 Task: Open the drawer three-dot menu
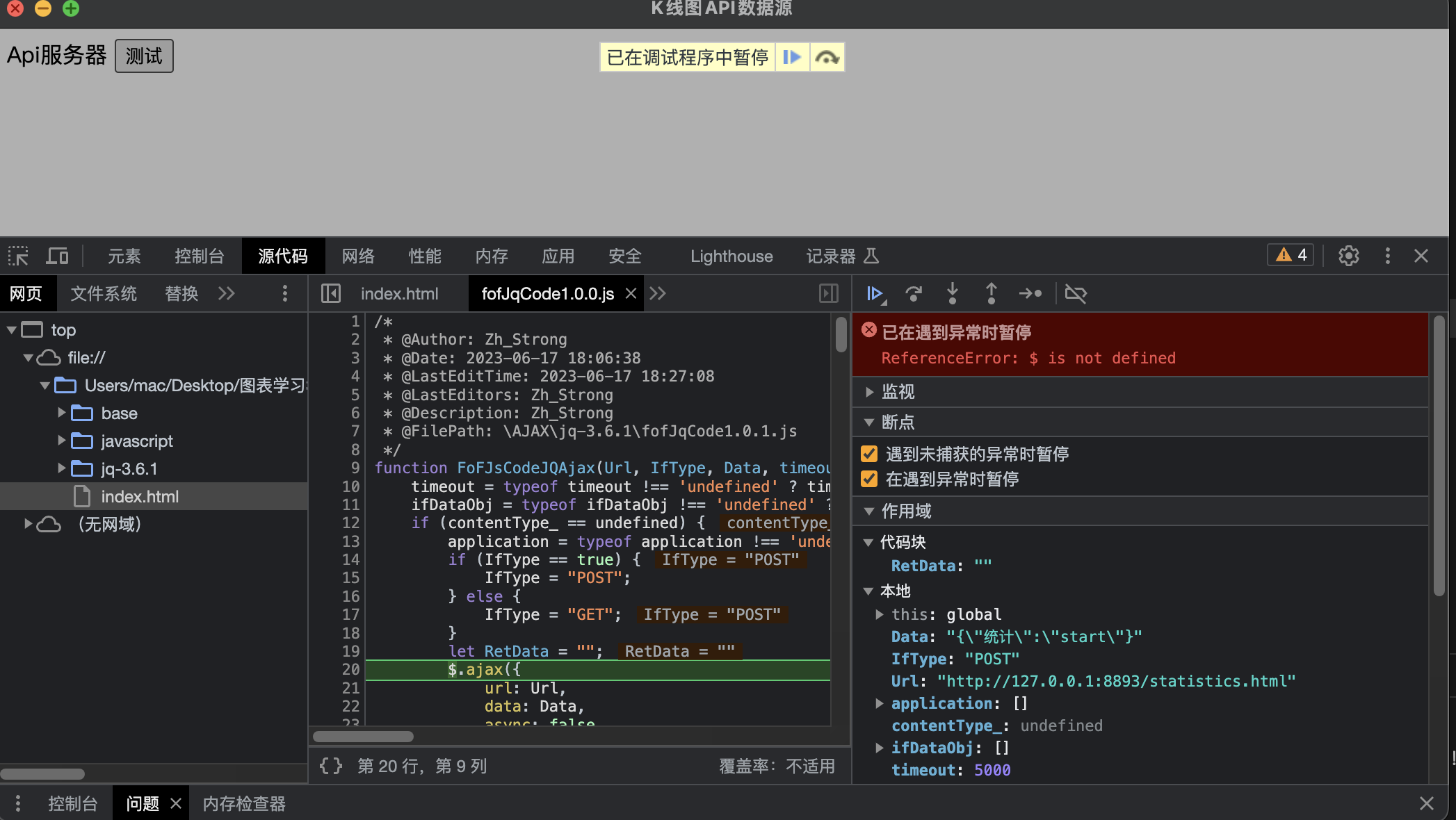pos(18,803)
